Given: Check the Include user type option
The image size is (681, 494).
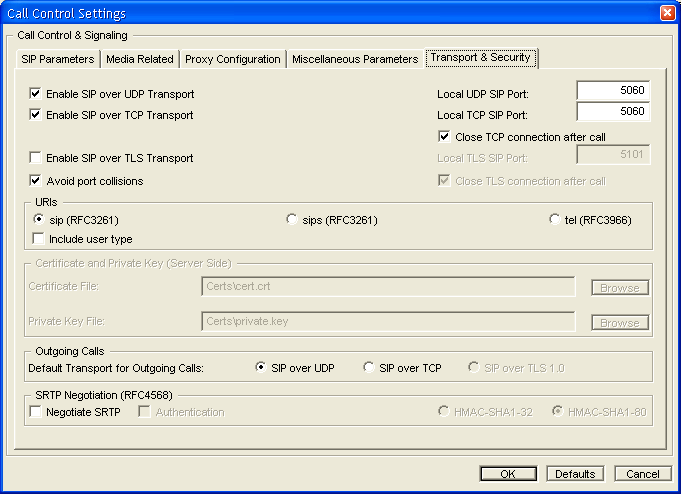Looking at the screenshot, I should [39, 239].
